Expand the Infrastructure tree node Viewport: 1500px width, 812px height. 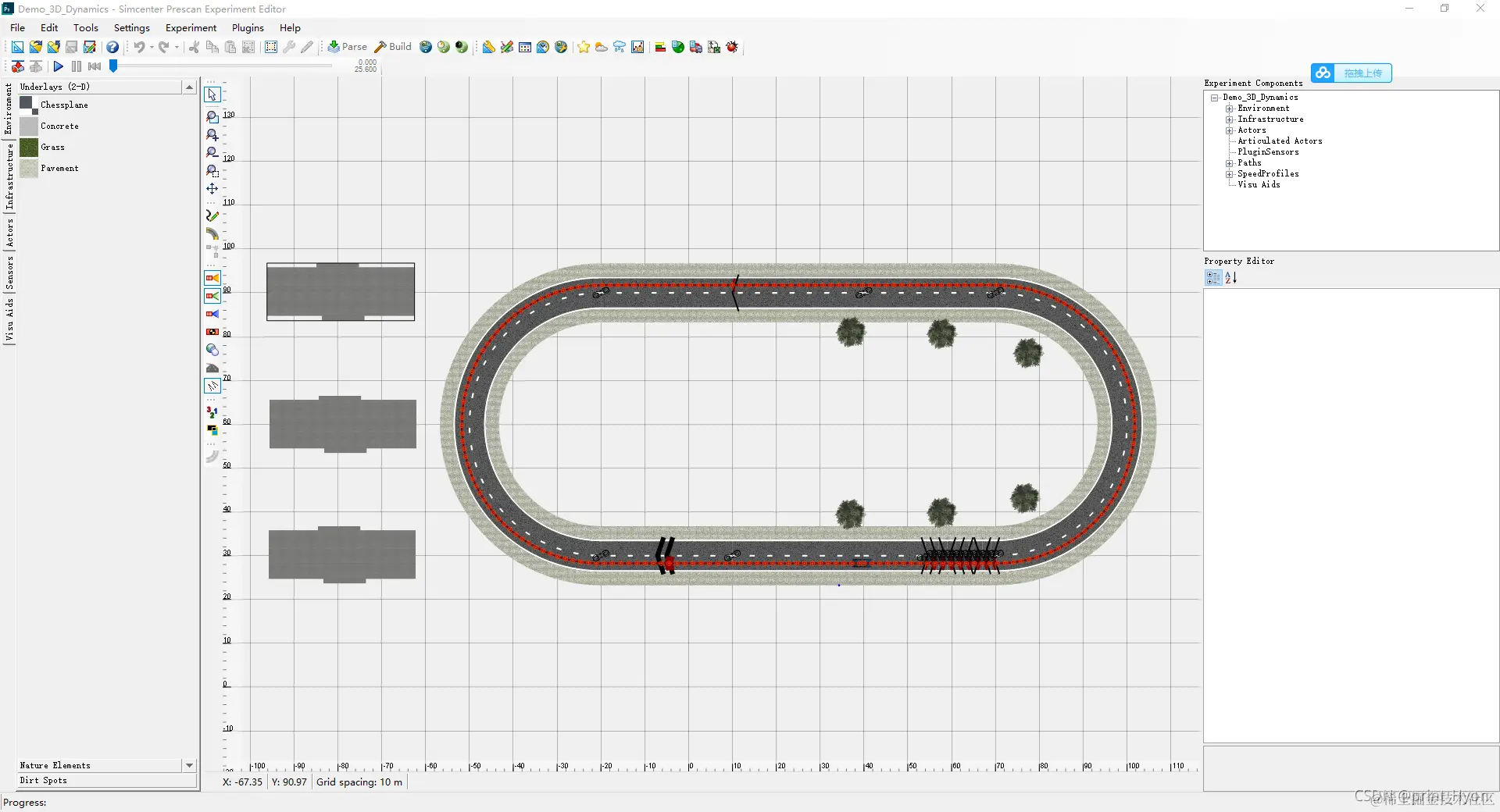[1230, 119]
